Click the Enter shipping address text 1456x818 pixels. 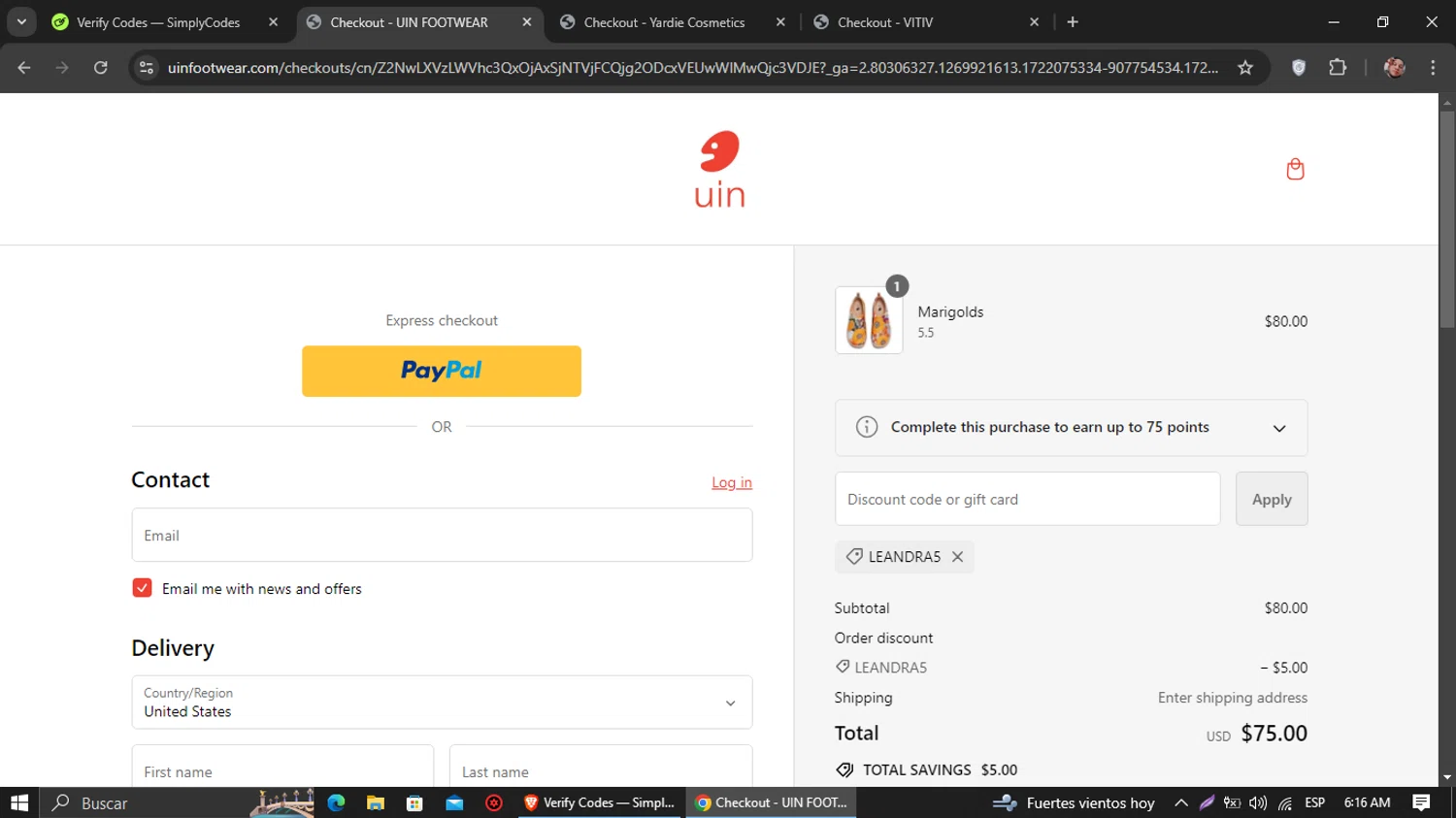pyautogui.click(x=1232, y=697)
